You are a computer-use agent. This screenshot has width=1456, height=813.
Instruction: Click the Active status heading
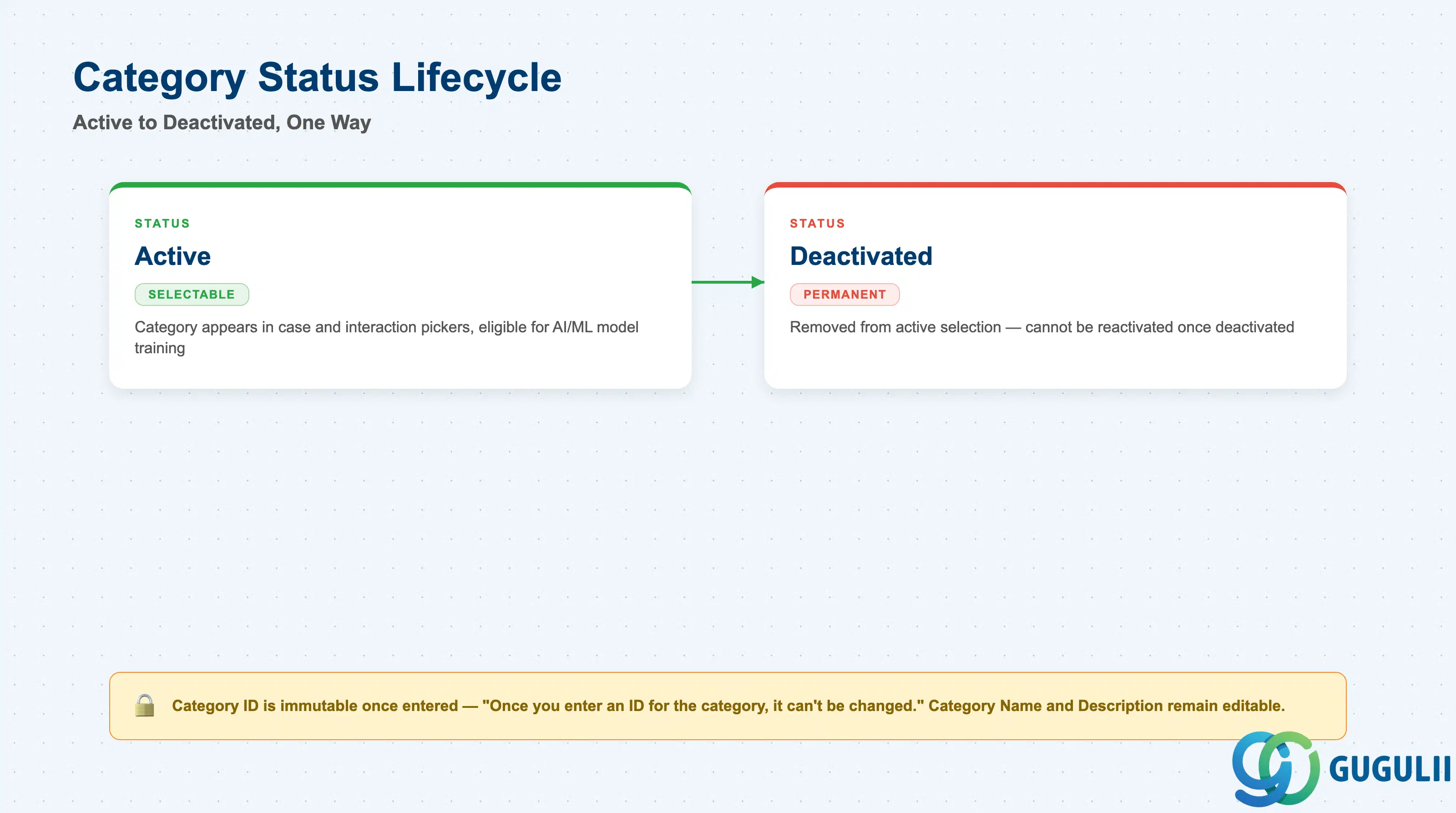point(173,256)
